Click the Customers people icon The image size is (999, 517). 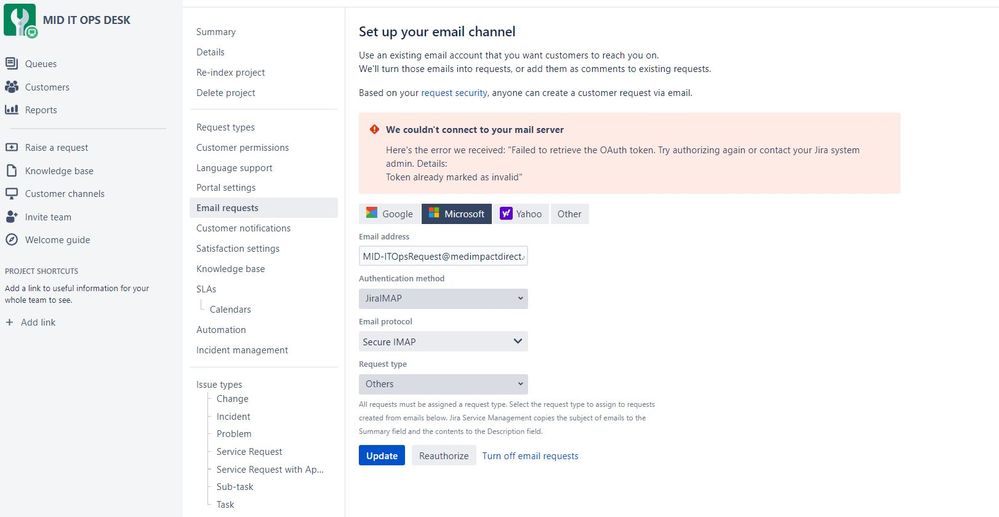pyautogui.click(x=12, y=87)
